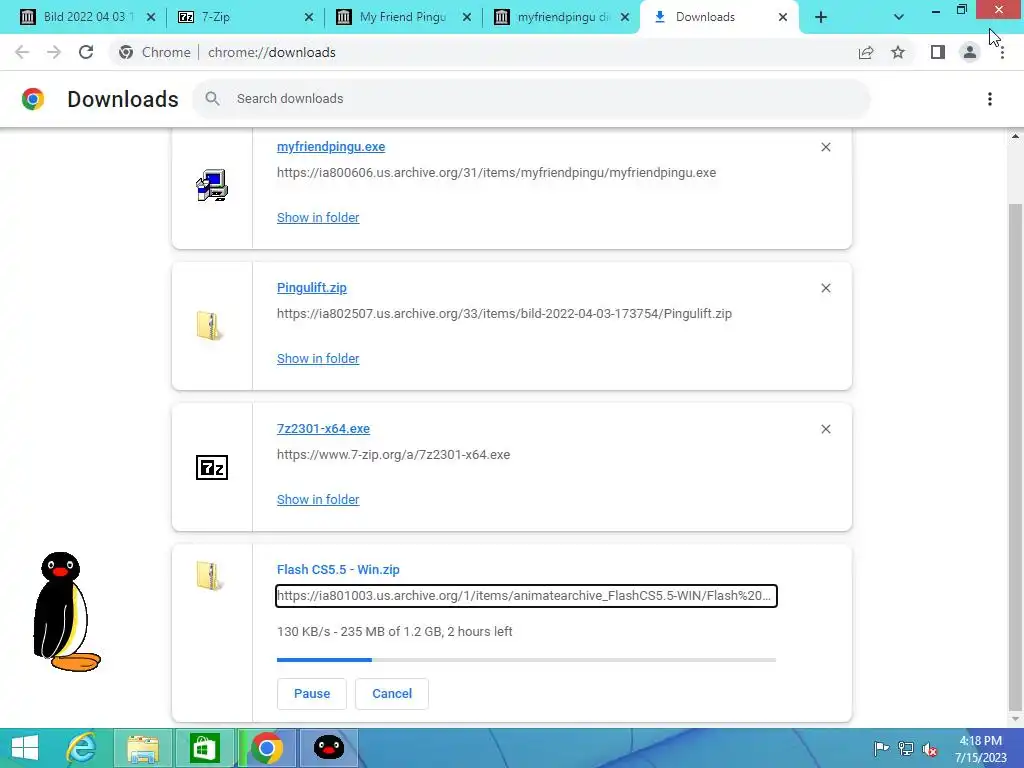
Task: Reload the downloads page
Action: coord(86,52)
